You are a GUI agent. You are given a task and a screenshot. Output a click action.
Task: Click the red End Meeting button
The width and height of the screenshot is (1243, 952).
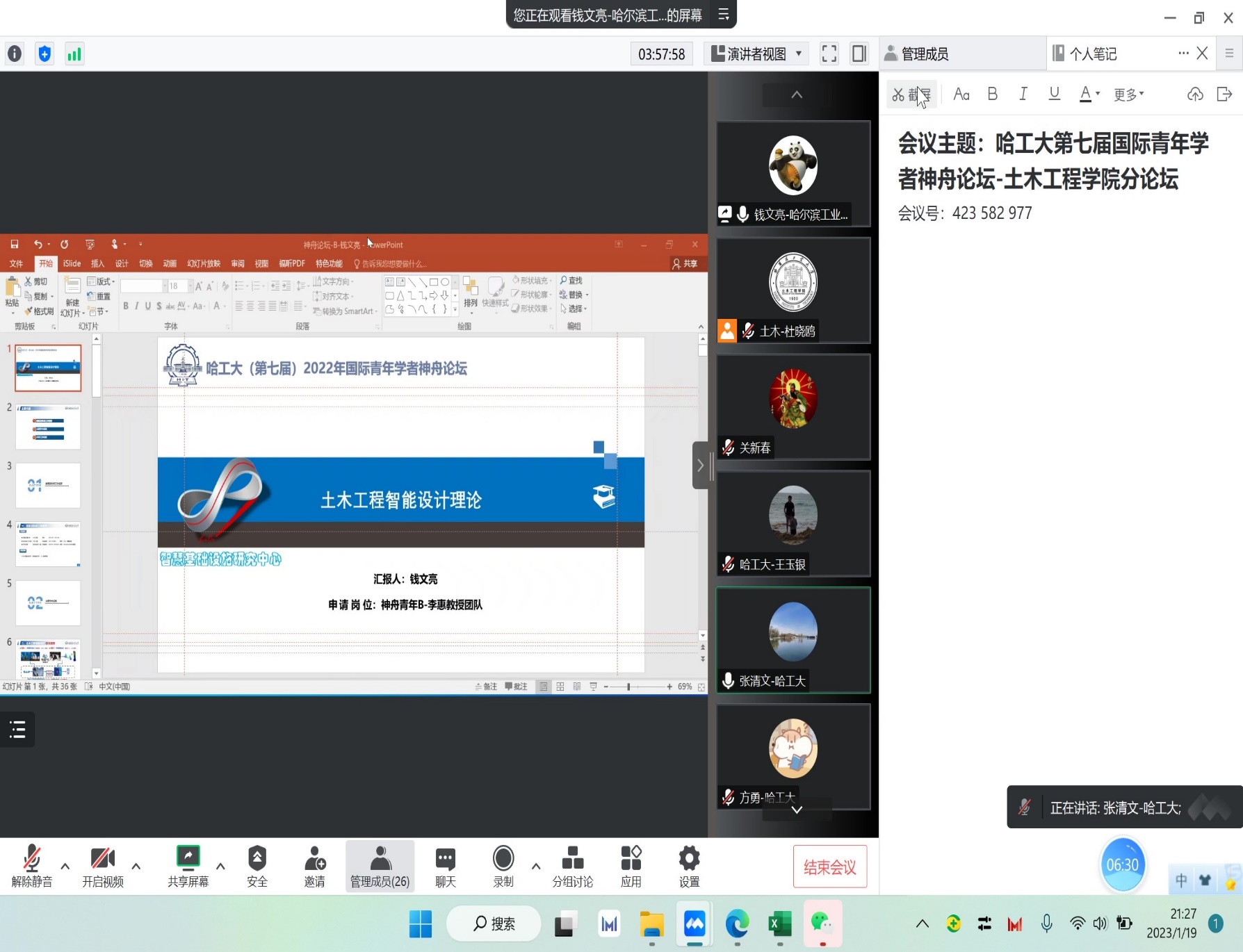point(829,867)
